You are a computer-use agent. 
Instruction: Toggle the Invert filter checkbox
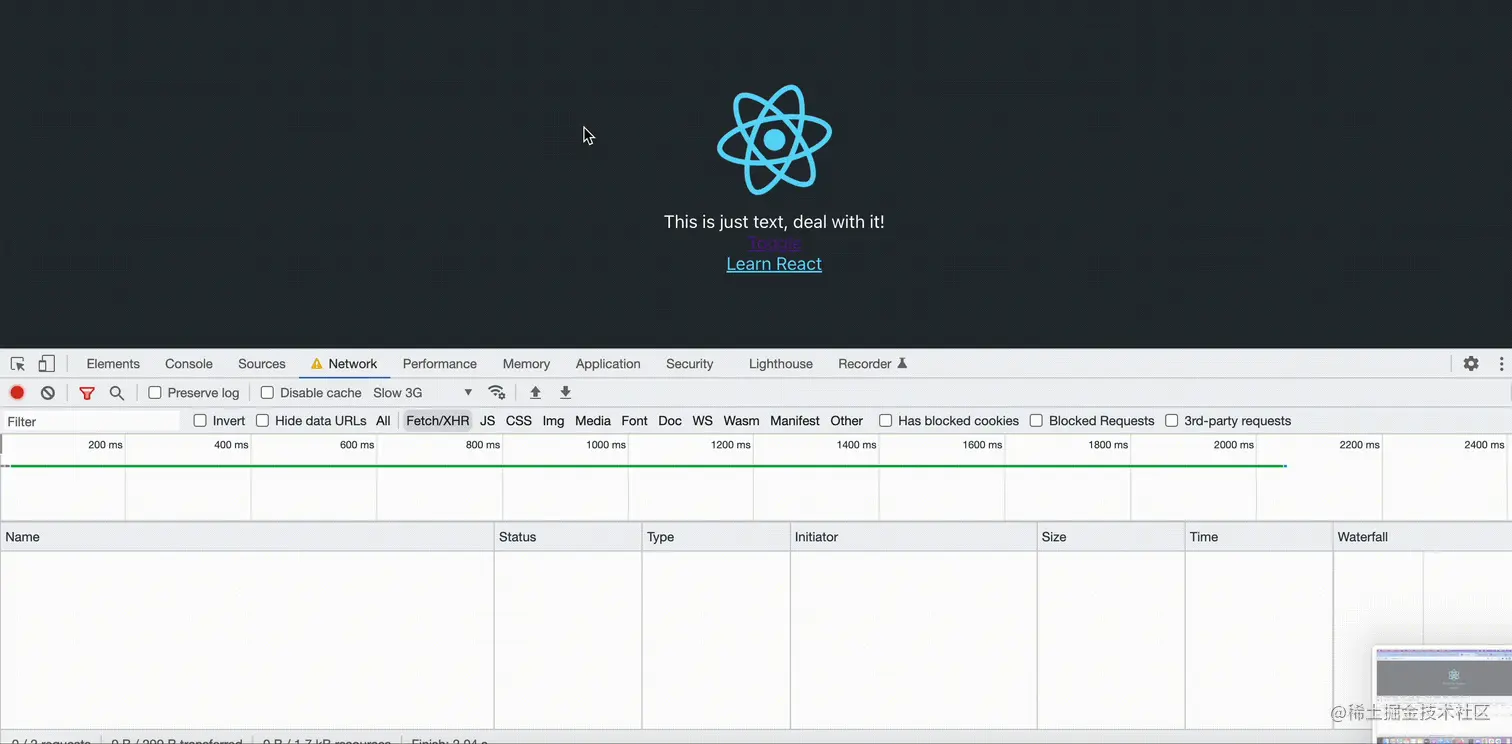pyautogui.click(x=200, y=421)
